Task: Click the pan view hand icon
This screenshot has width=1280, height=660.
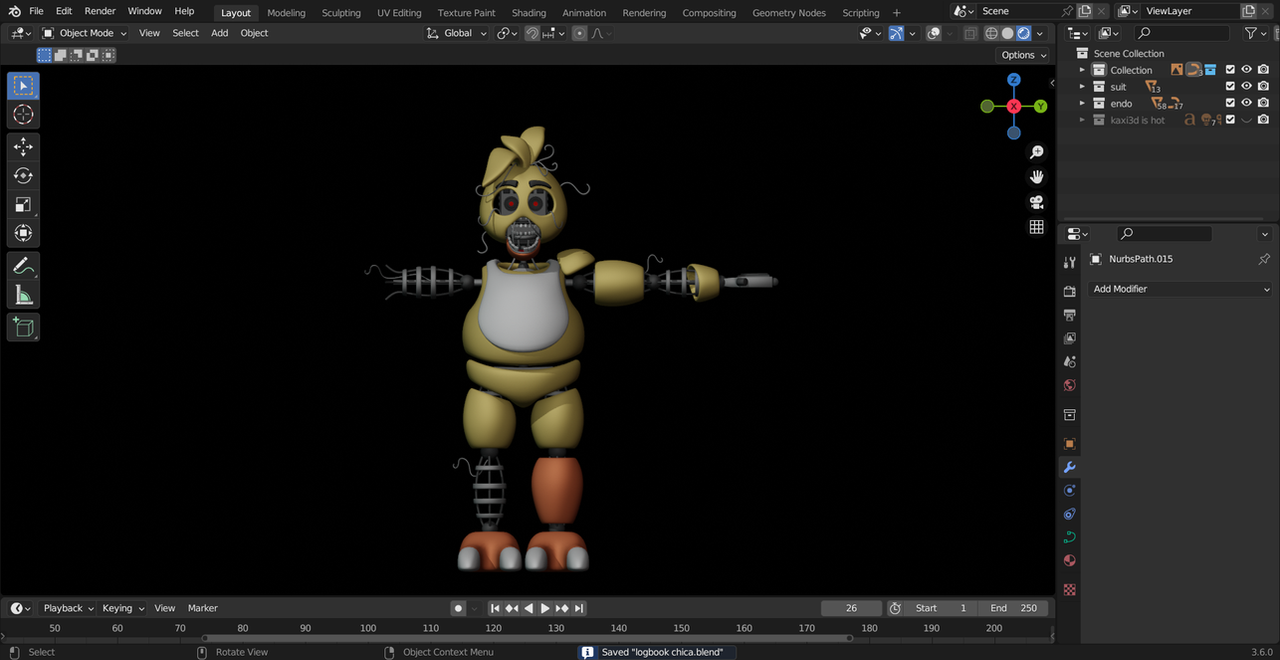Action: pos(1037,177)
